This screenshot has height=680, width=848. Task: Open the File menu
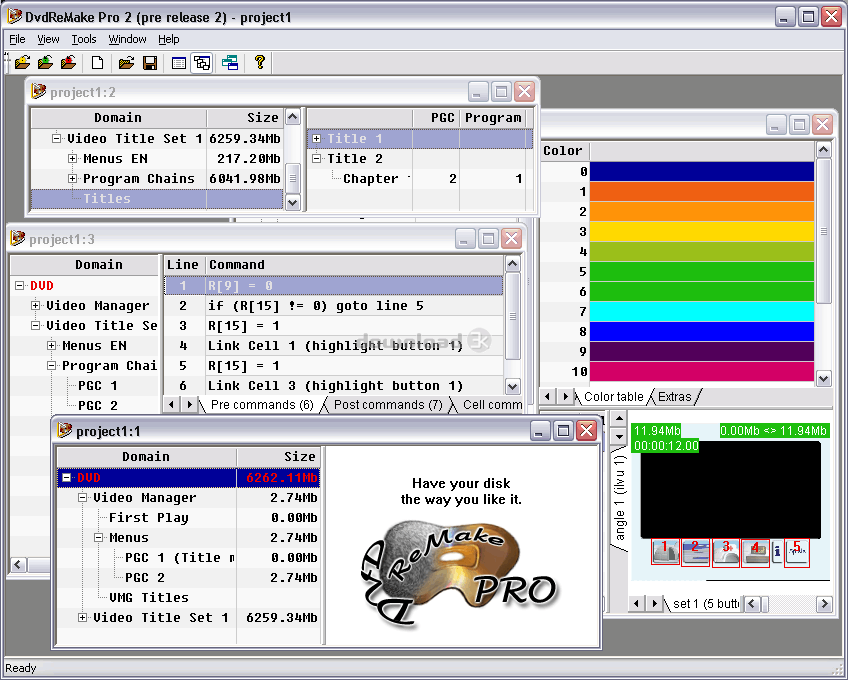[17, 39]
